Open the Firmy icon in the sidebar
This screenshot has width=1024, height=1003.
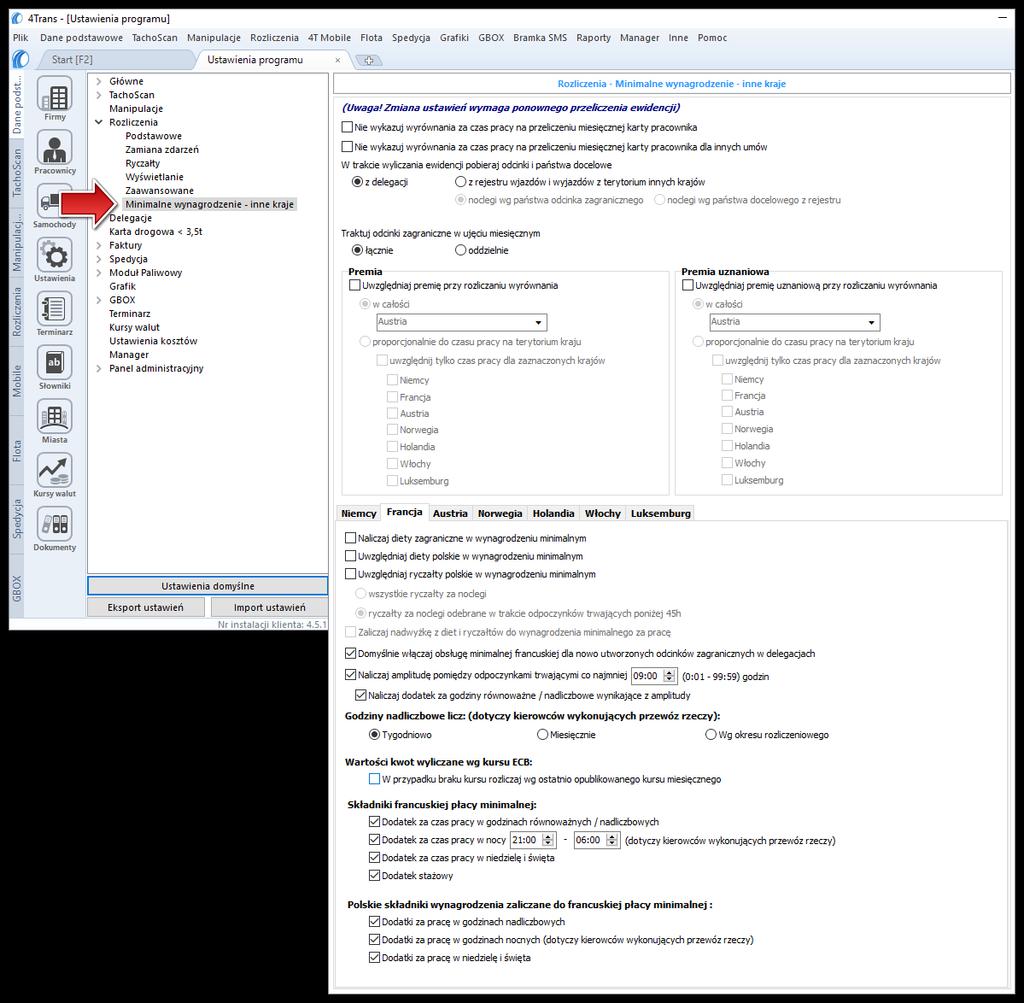55,93
